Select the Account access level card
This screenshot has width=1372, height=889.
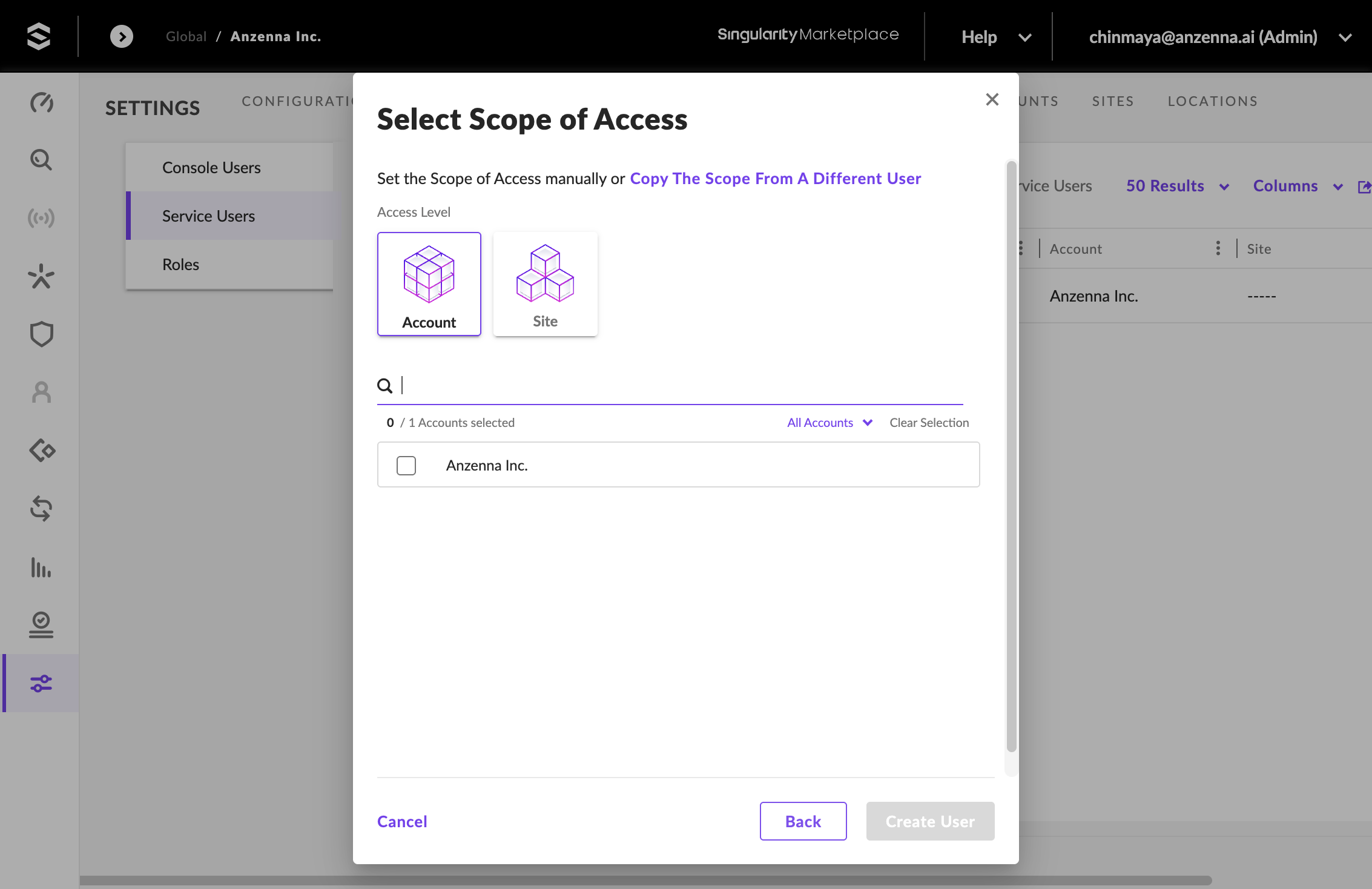coord(429,284)
